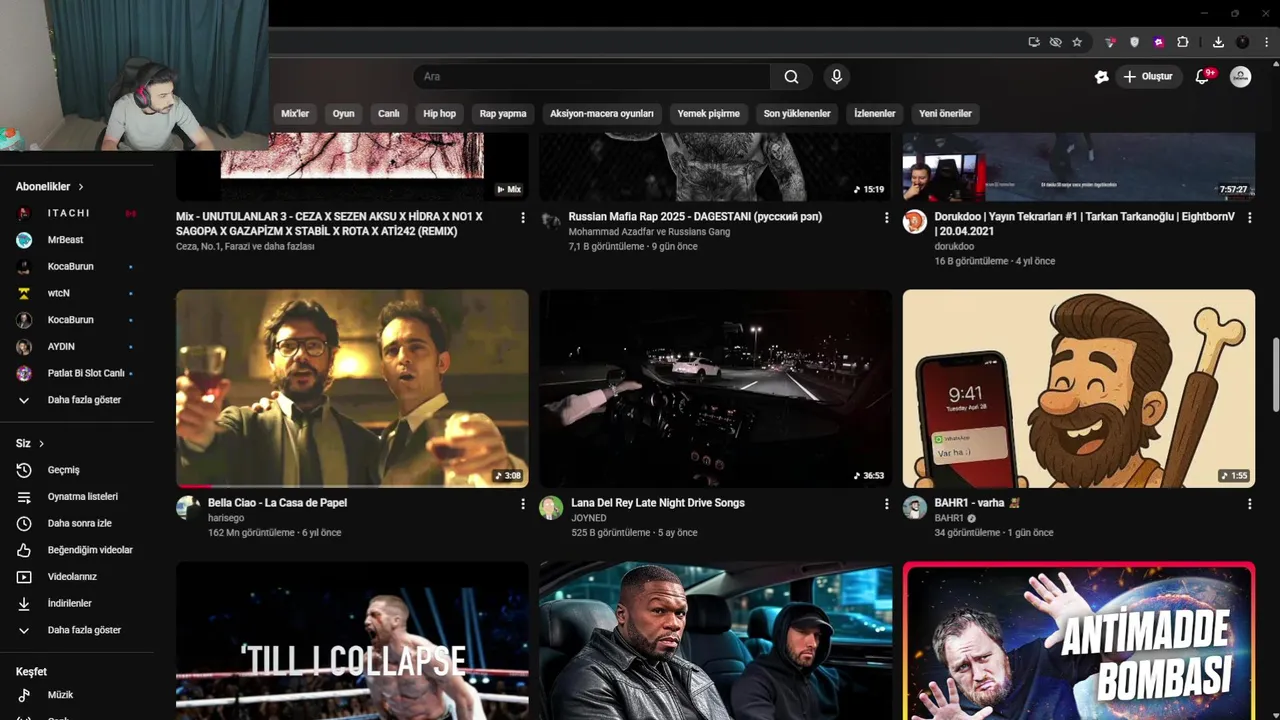Click the shield extension icon

click(1134, 42)
